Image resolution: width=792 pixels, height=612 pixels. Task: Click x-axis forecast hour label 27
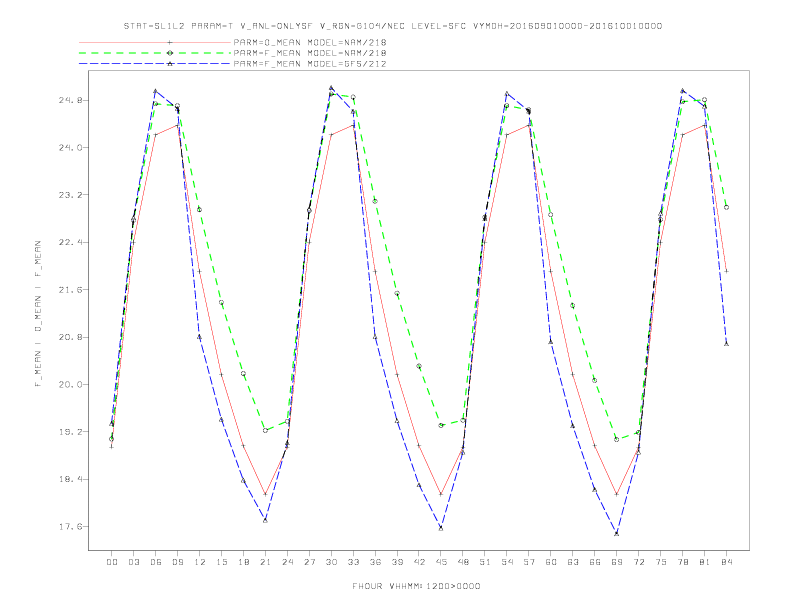coord(310,562)
